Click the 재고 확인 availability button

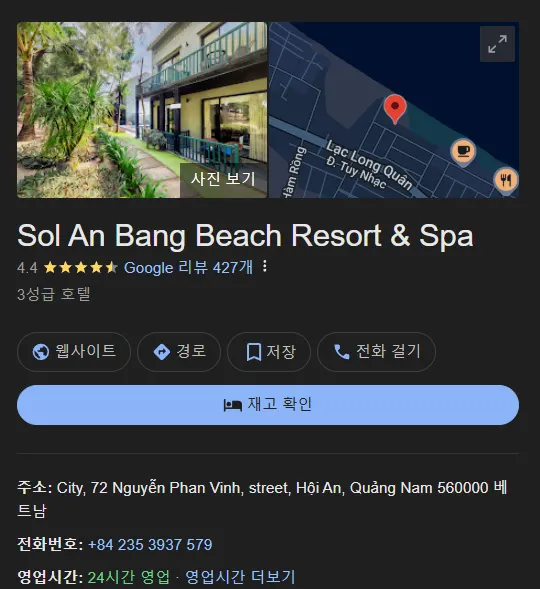[x=268, y=405]
